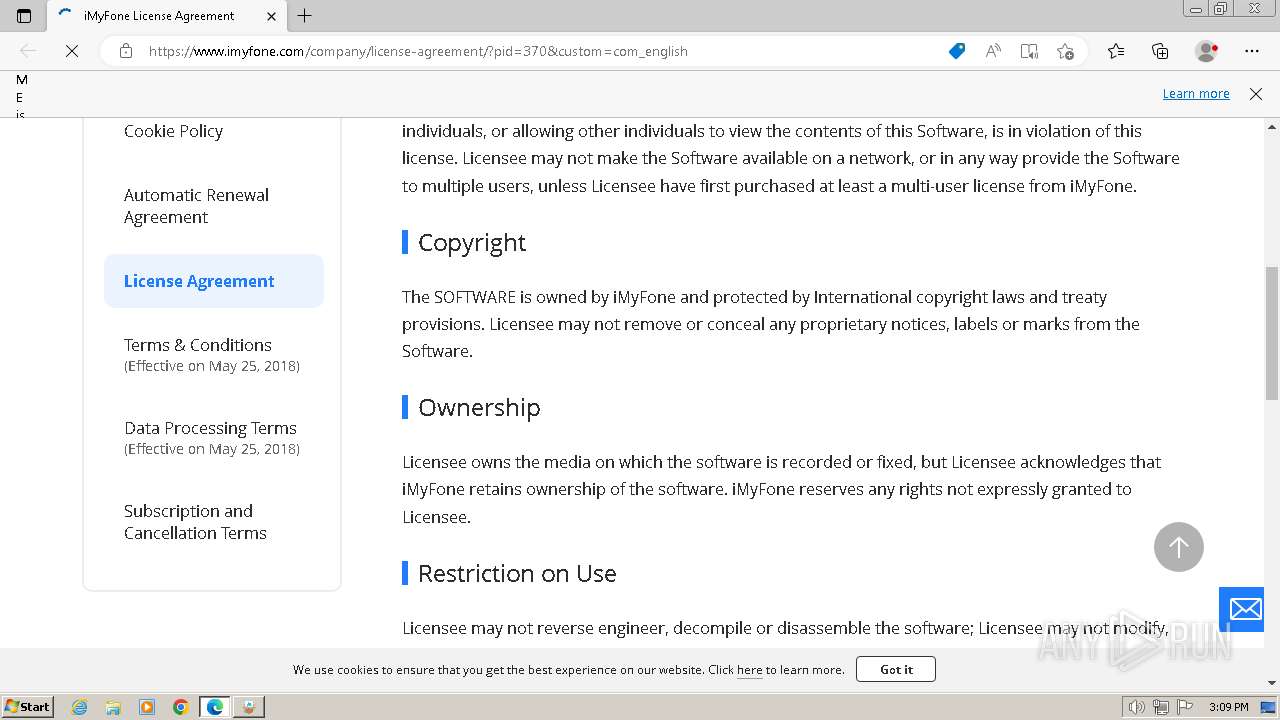
Task: Open the tab actions menu icon
Action: click(x=24, y=15)
